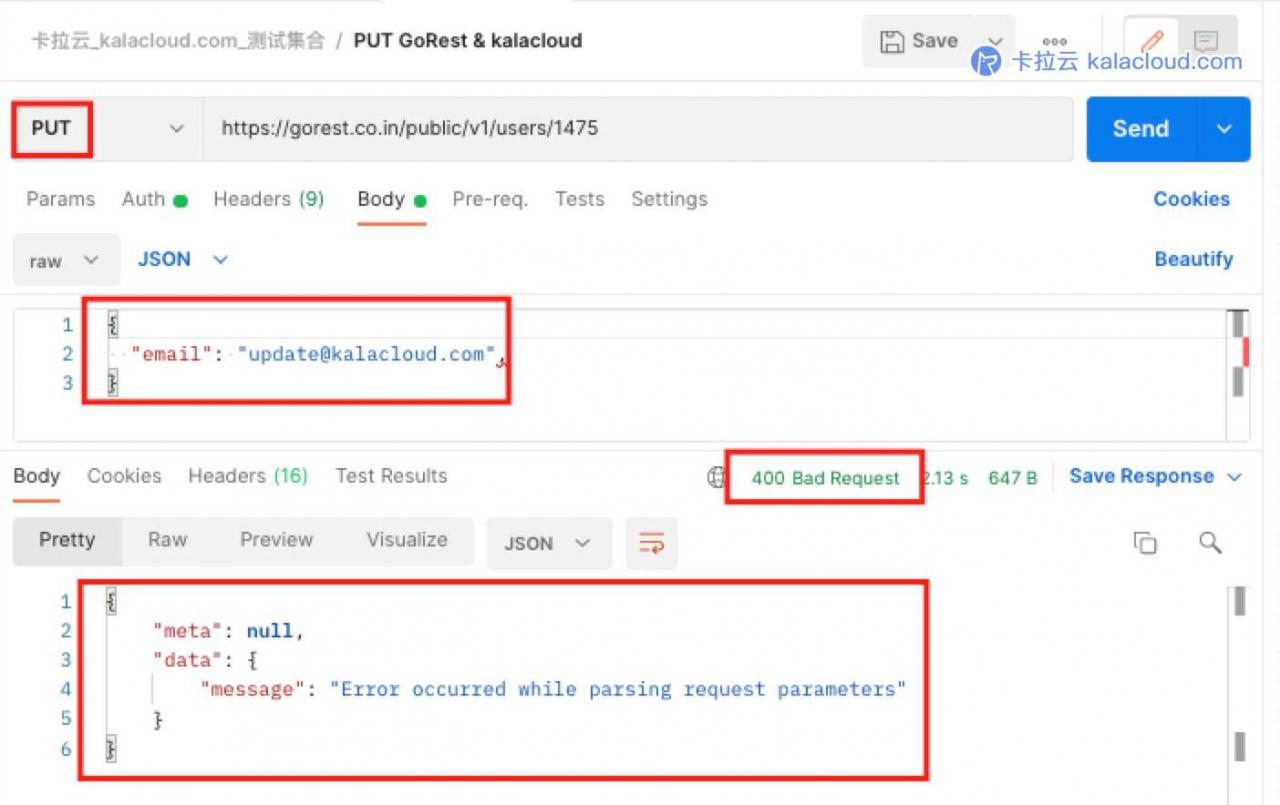Click the Beautify link
This screenshot has width=1280, height=805.
(x=1193, y=259)
